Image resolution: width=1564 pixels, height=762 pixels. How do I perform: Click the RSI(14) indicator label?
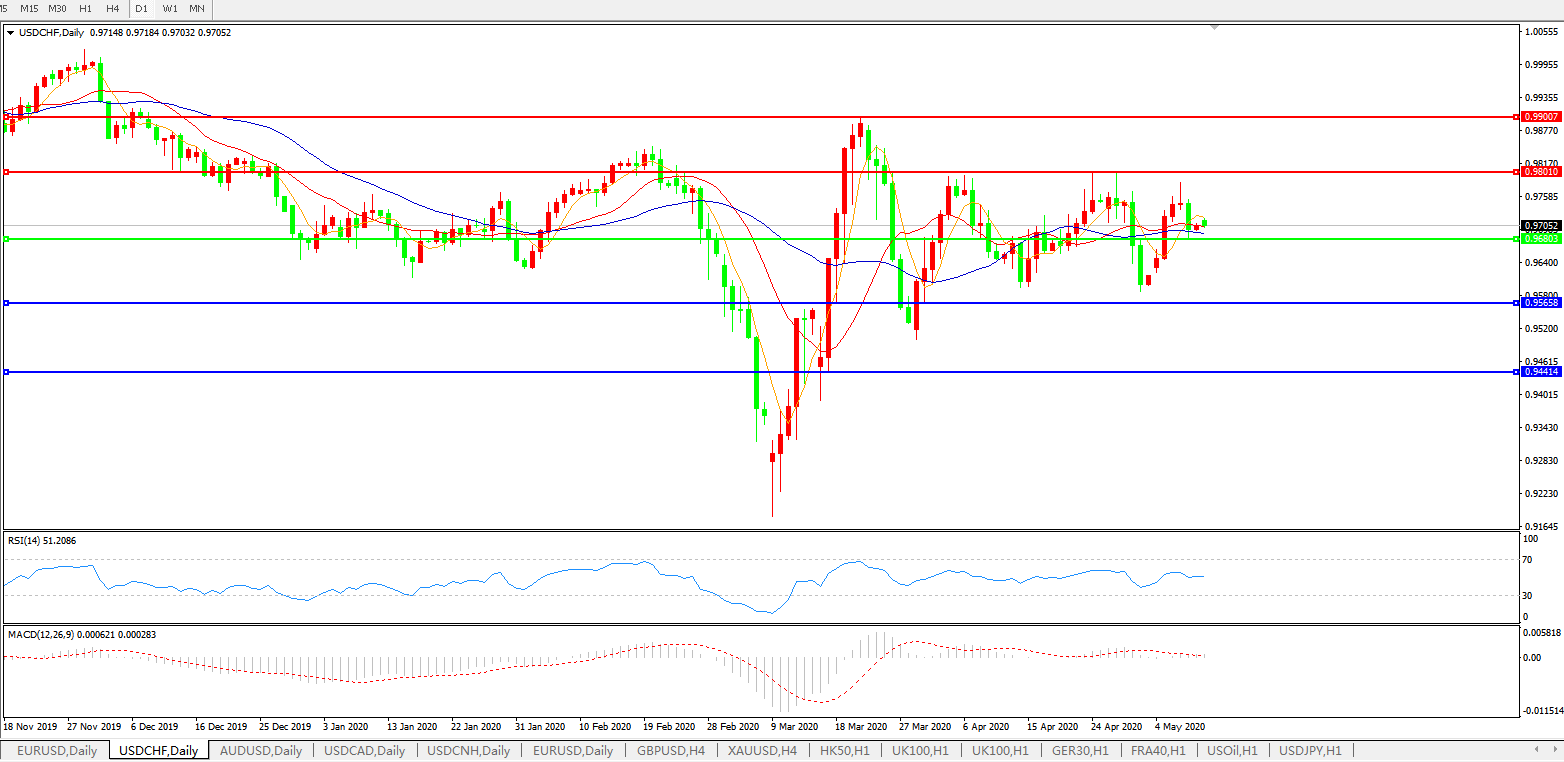point(42,541)
